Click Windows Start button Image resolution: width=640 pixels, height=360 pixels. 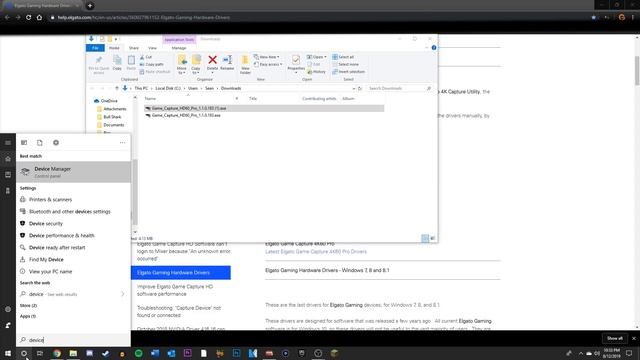8,353
